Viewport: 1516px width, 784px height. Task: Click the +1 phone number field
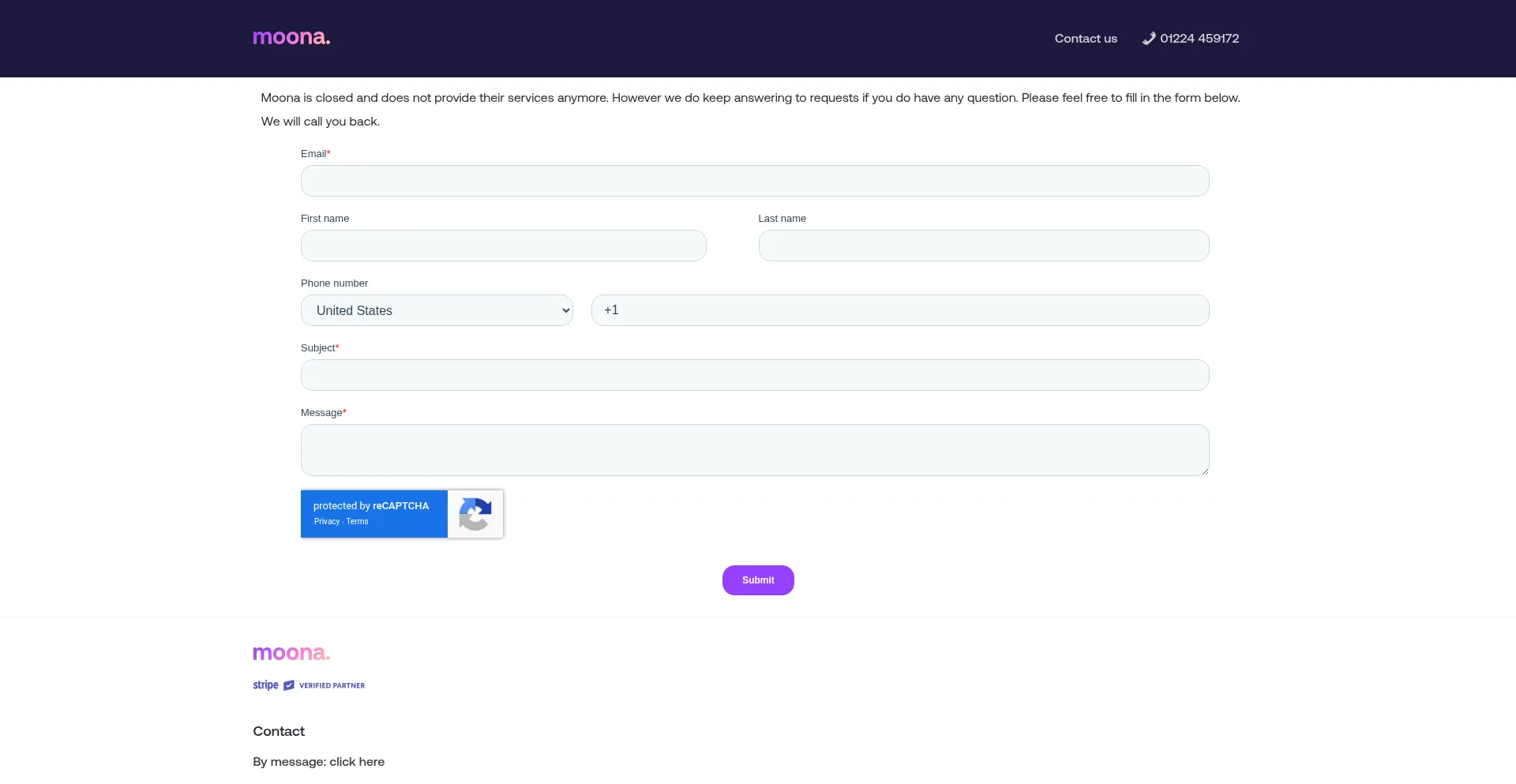(900, 310)
